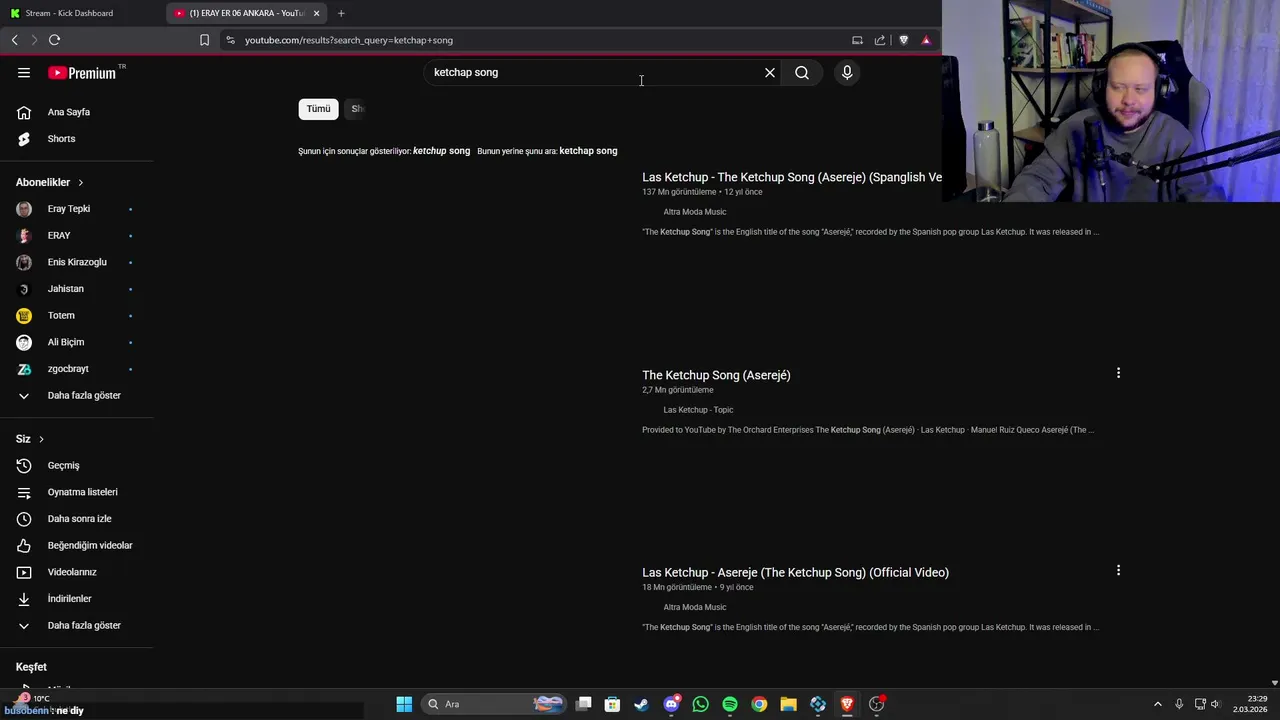This screenshot has width=1280, height=720.
Task: Open more options for The Ketchup Song (Asereje)
Action: [x=1118, y=373]
